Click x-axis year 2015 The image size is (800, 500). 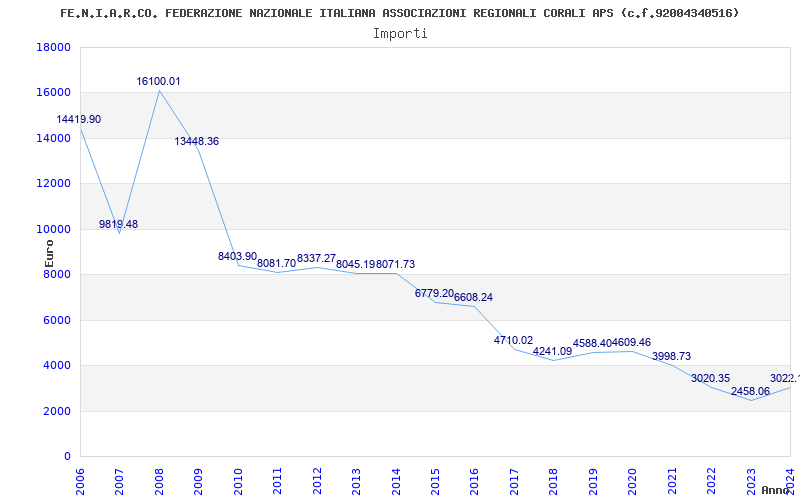[435, 482]
